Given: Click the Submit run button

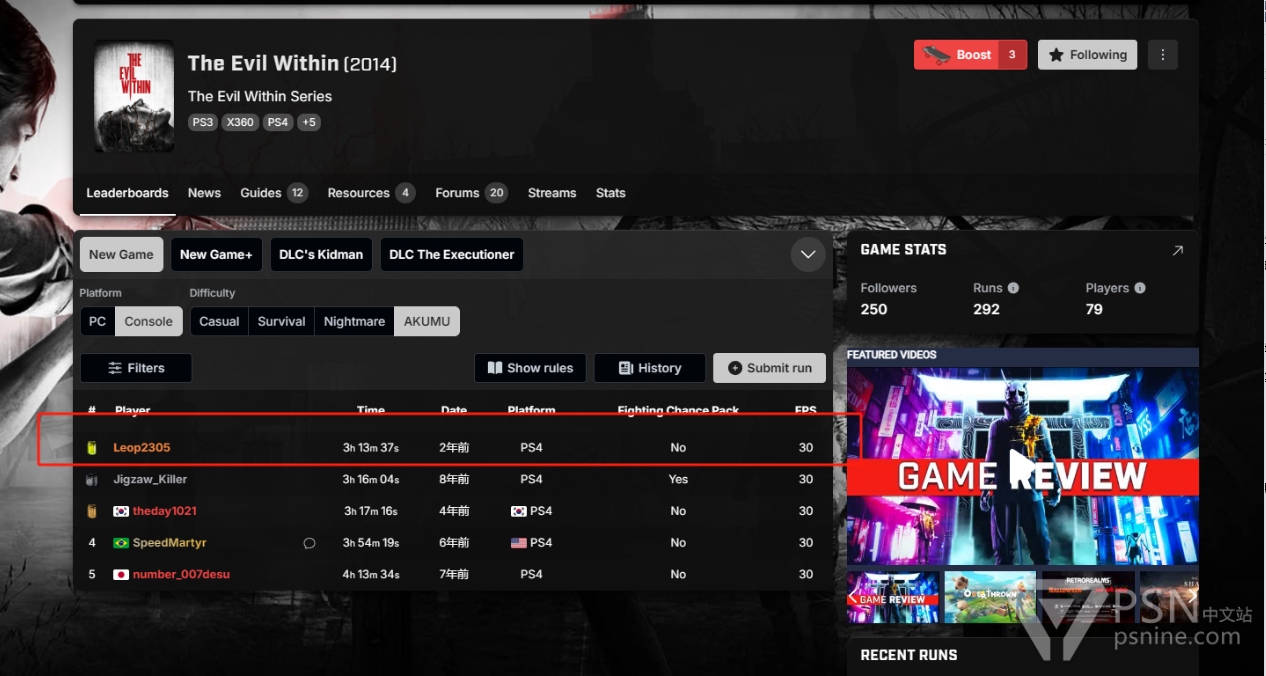Looking at the screenshot, I should pos(769,368).
